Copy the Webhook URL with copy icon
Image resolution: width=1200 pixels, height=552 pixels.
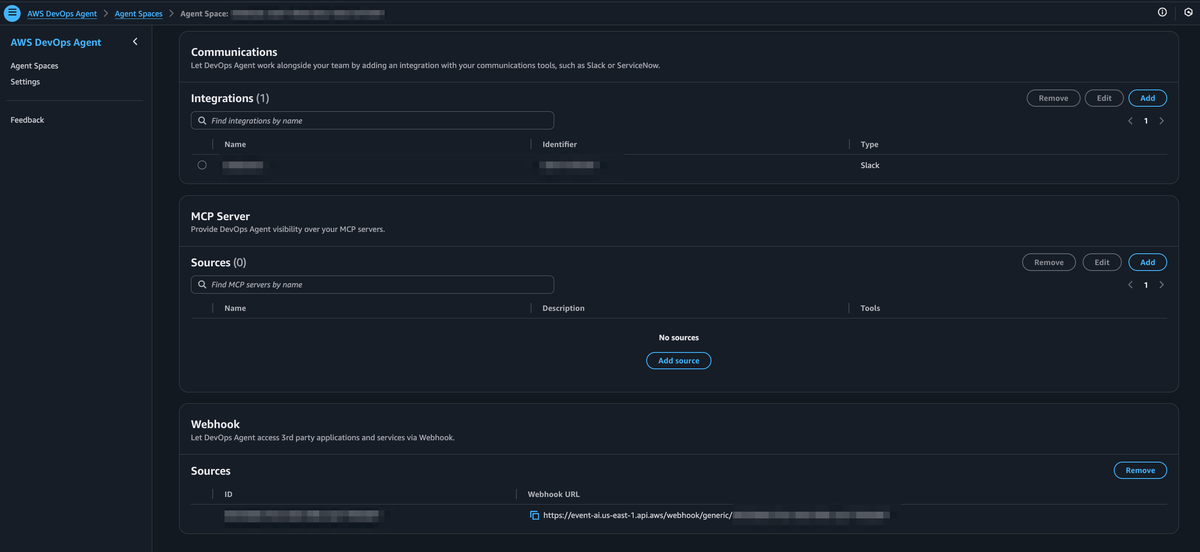pyautogui.click(x=534, y=516)
